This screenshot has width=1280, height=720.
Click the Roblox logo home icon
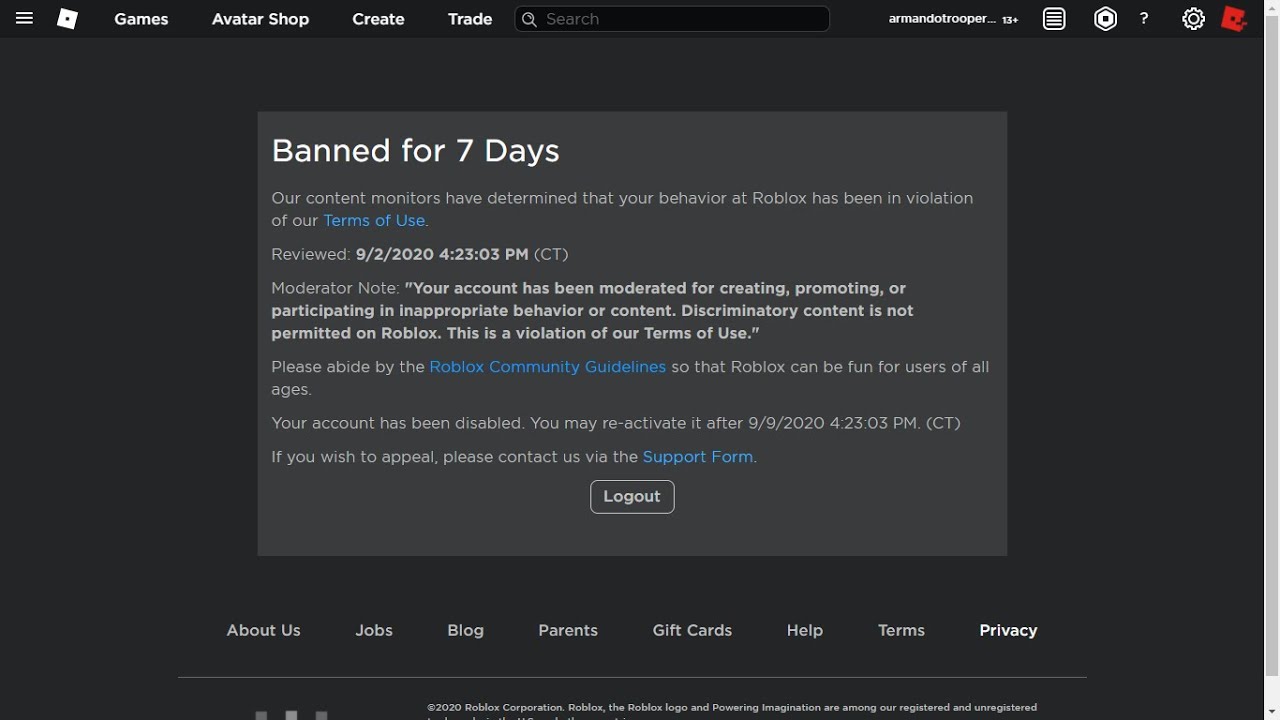[x=67, y=18]
